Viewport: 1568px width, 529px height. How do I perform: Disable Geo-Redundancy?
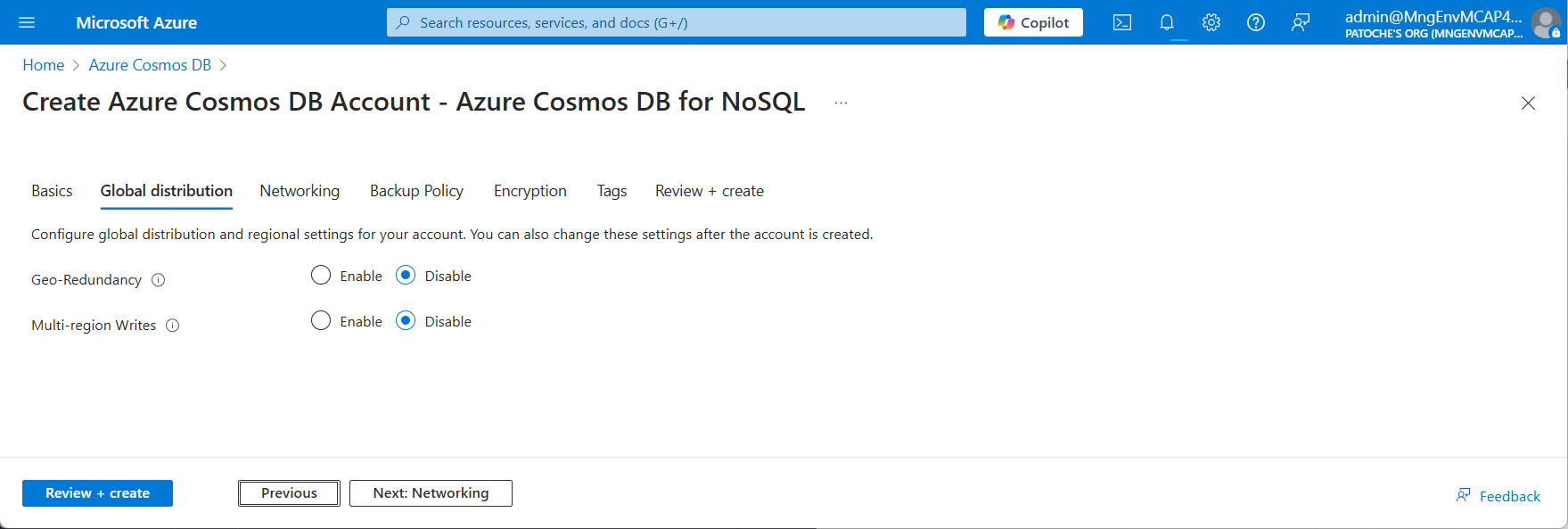tap(406, 275)
